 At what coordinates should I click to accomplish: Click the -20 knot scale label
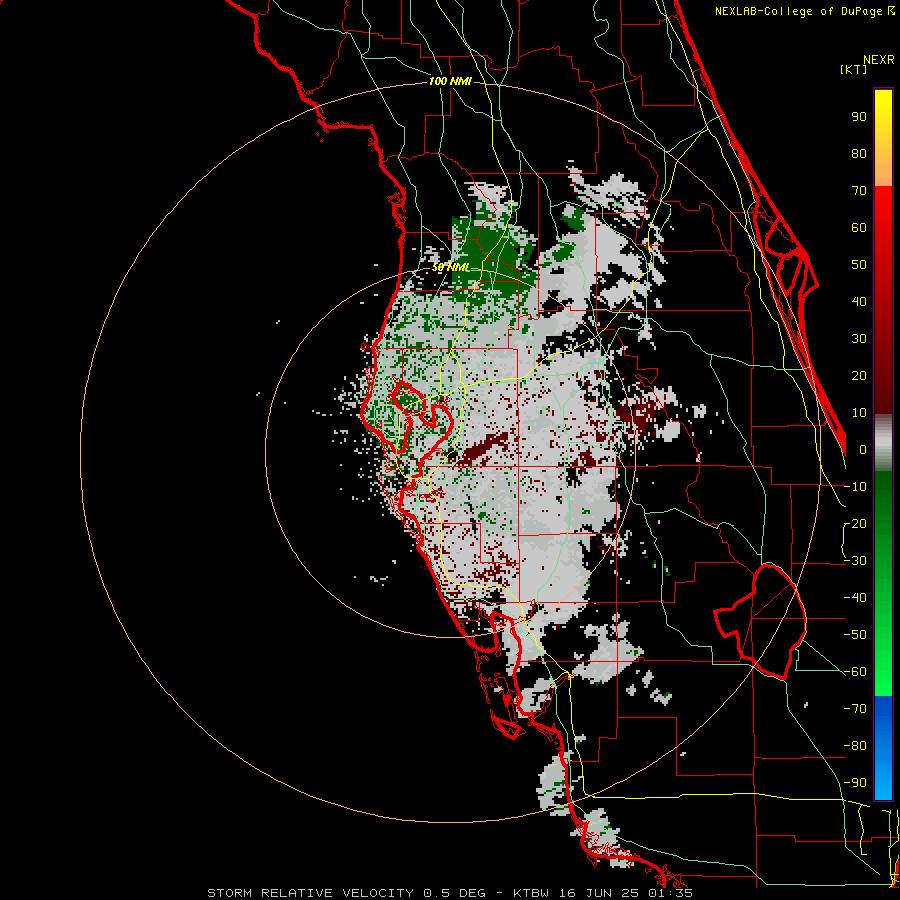(x=855, y=524)
